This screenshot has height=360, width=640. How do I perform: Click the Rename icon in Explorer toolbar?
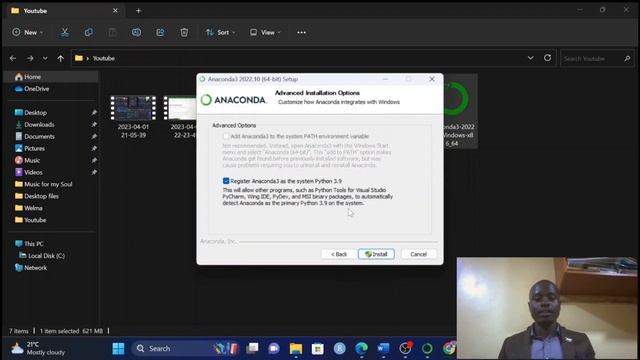136,32
